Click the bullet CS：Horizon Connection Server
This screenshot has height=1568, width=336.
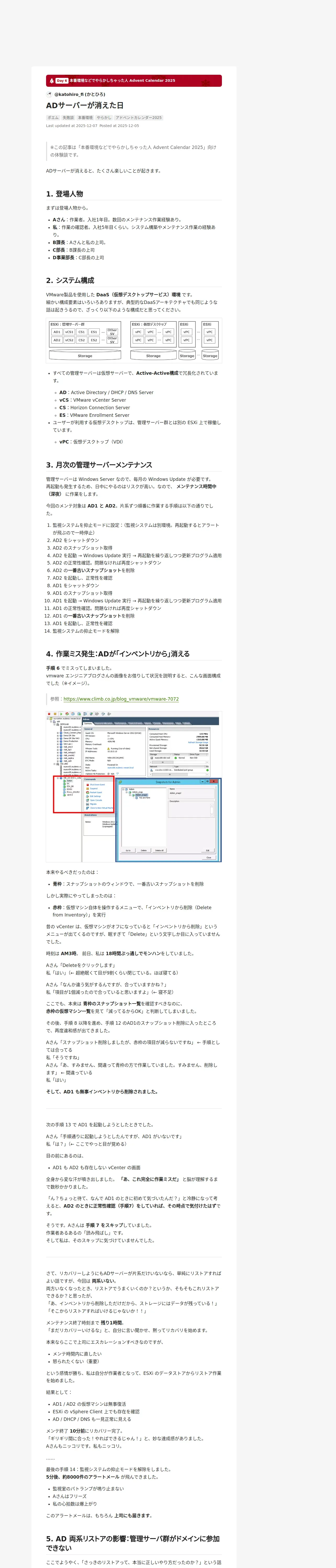pyautogui.click(x=94, y=408)
